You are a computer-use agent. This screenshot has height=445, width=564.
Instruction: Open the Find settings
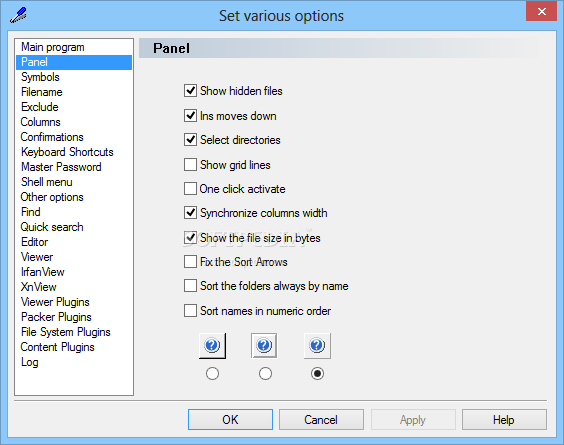(74, 212)
